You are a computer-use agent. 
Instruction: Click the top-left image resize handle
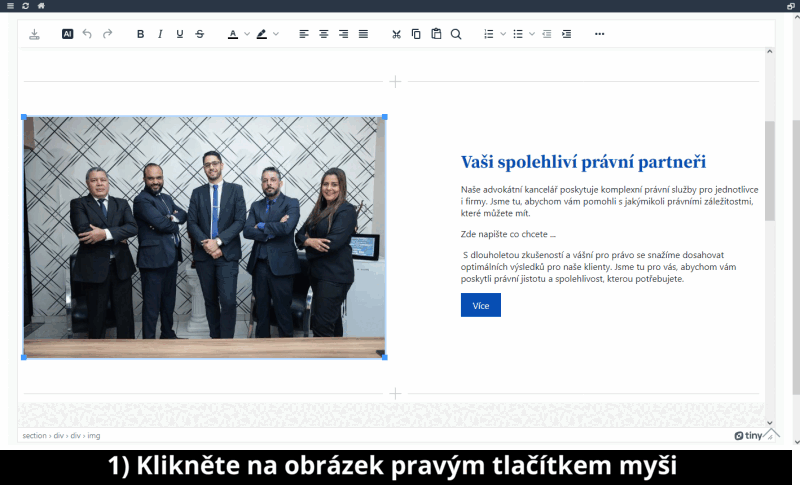(24, 117)
